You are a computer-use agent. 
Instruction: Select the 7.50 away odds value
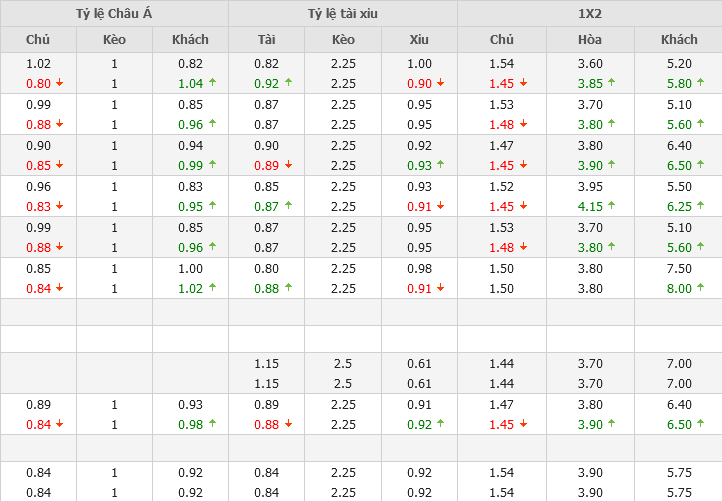tap(679, 268)
